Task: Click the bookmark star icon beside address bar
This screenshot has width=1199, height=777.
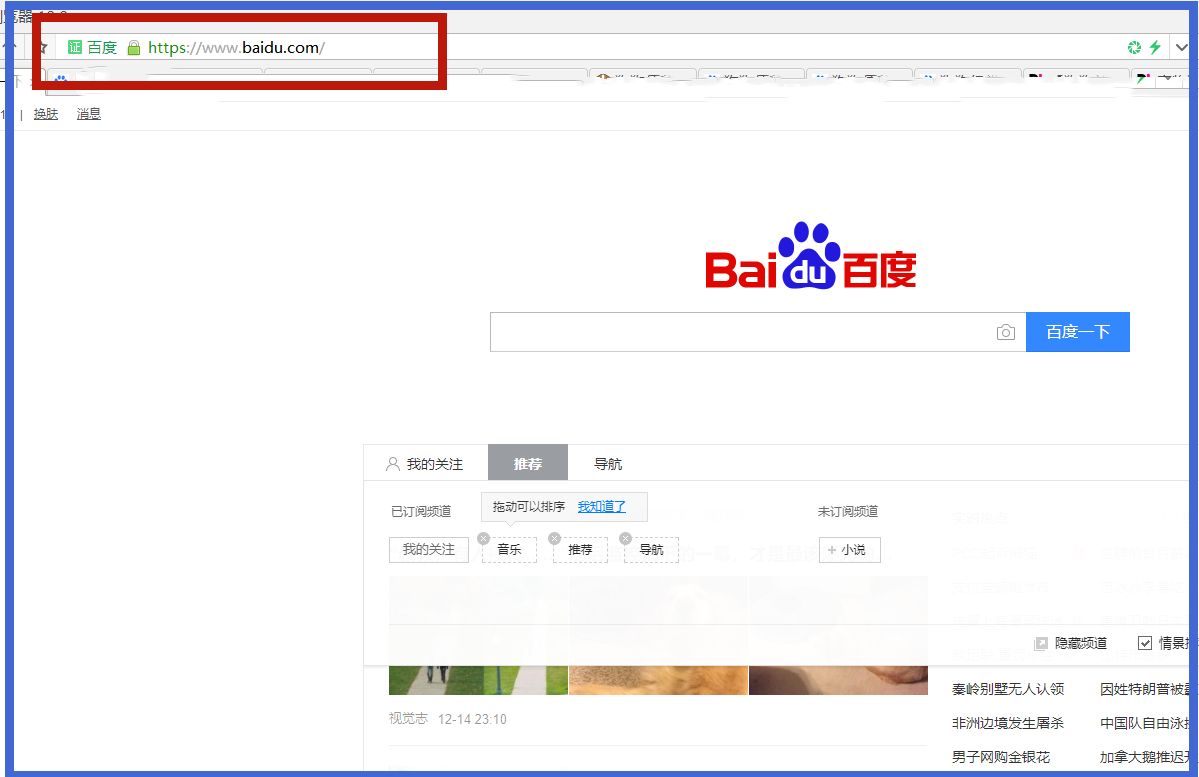Action: click(x=44, y=48)
